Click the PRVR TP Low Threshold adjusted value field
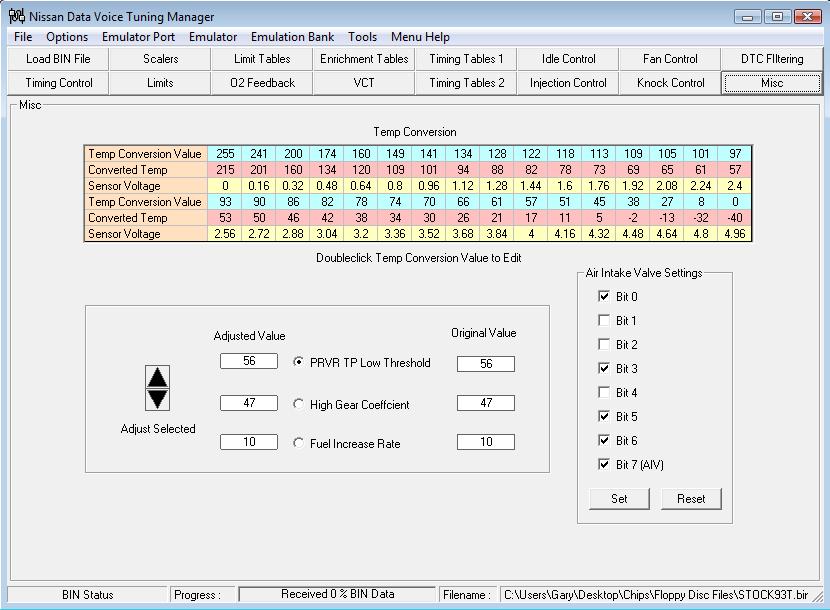Screen dimensions: 830x610 [x=248, y=362]
